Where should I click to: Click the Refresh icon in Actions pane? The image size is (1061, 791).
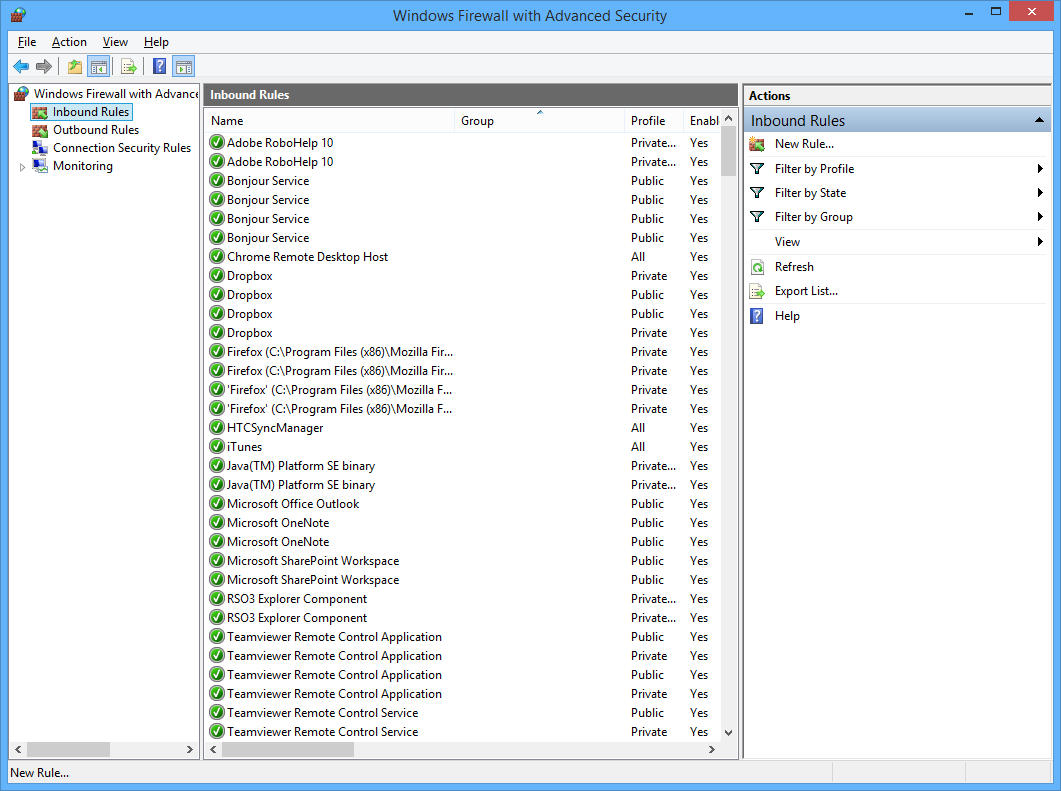coord(757,268)
